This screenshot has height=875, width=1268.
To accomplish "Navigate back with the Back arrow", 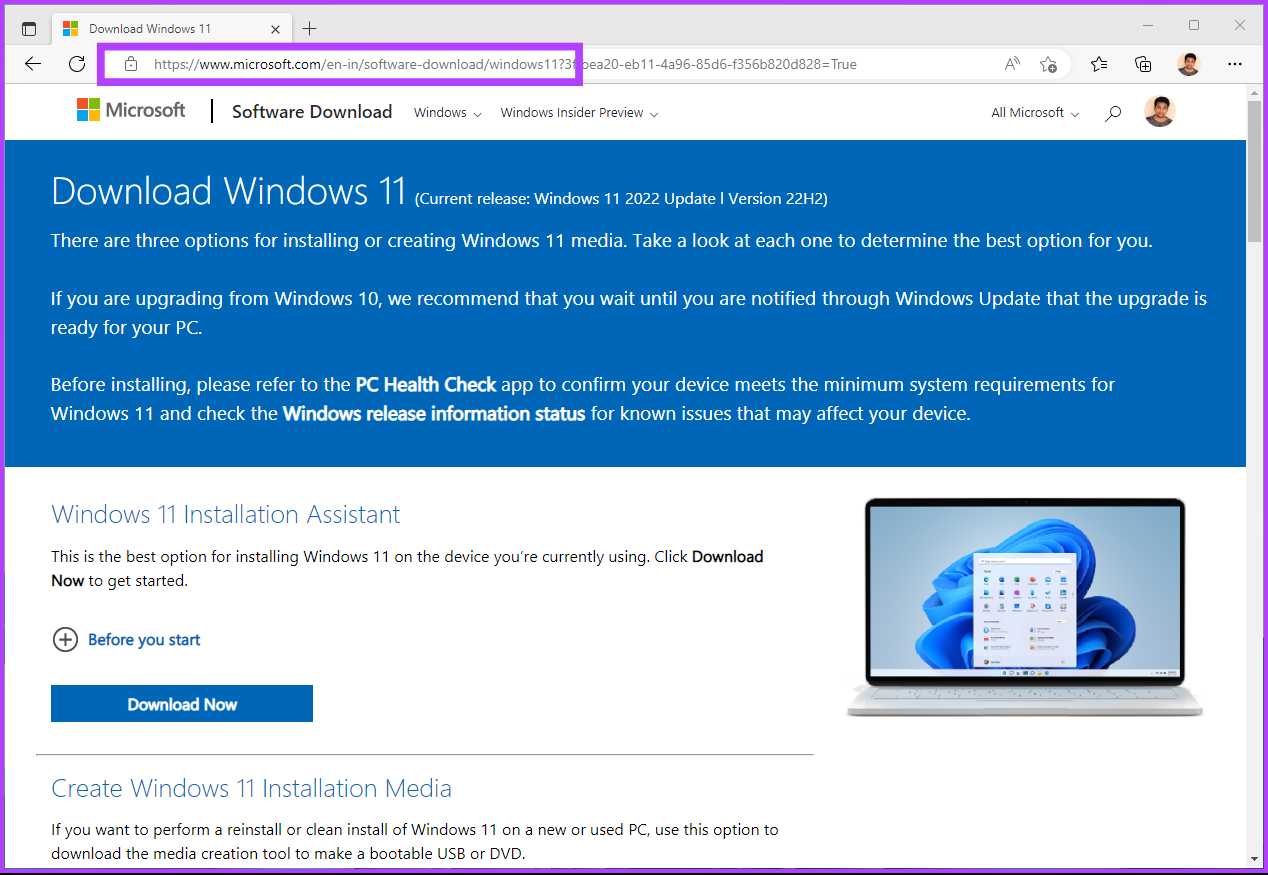I will [33, 64].
